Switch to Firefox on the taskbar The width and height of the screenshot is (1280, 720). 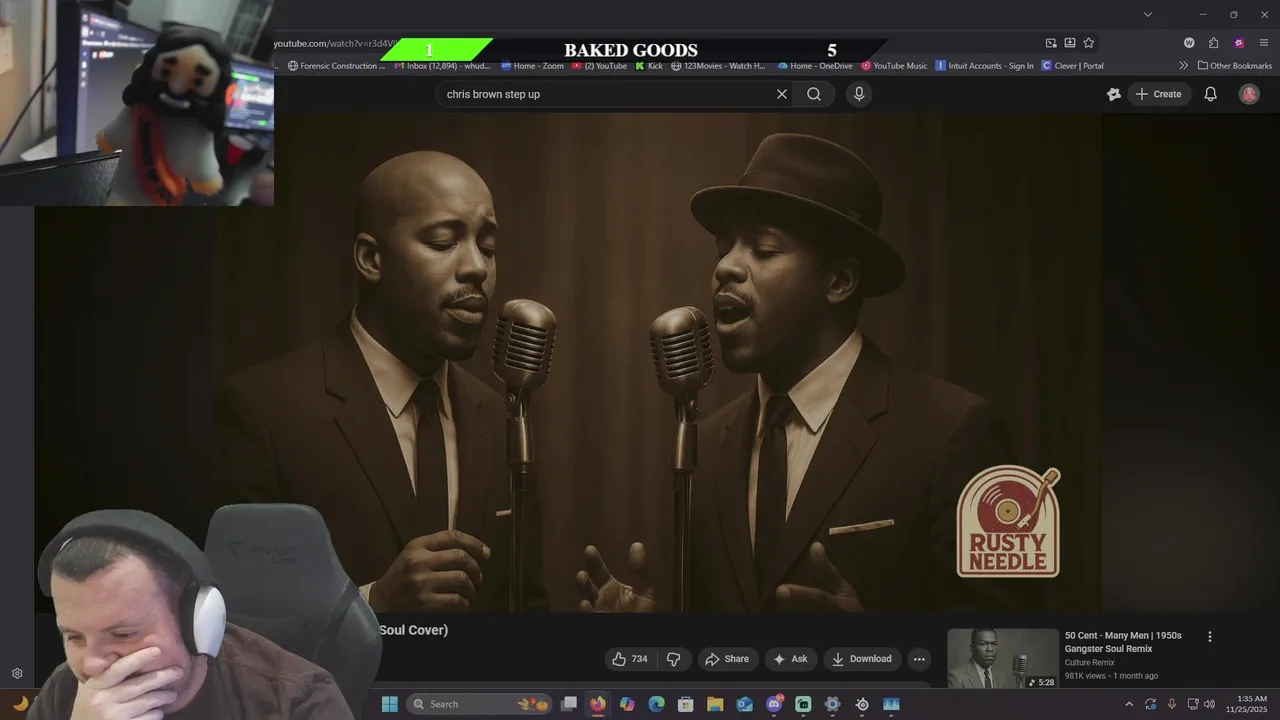click(x=598, y=704)
